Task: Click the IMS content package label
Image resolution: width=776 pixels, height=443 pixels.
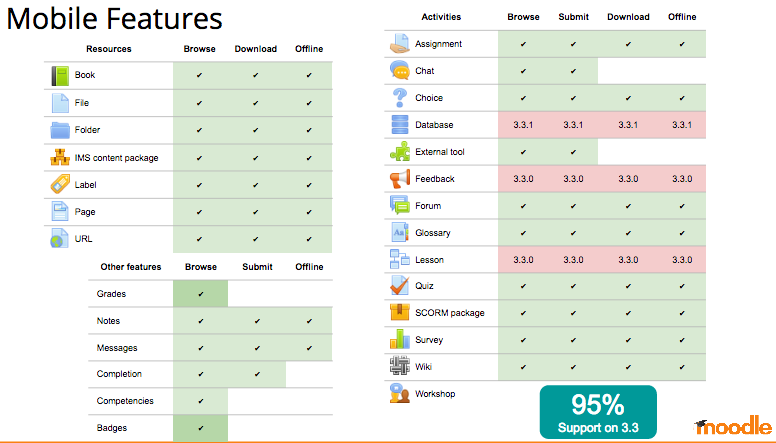Action: point(116,158)
